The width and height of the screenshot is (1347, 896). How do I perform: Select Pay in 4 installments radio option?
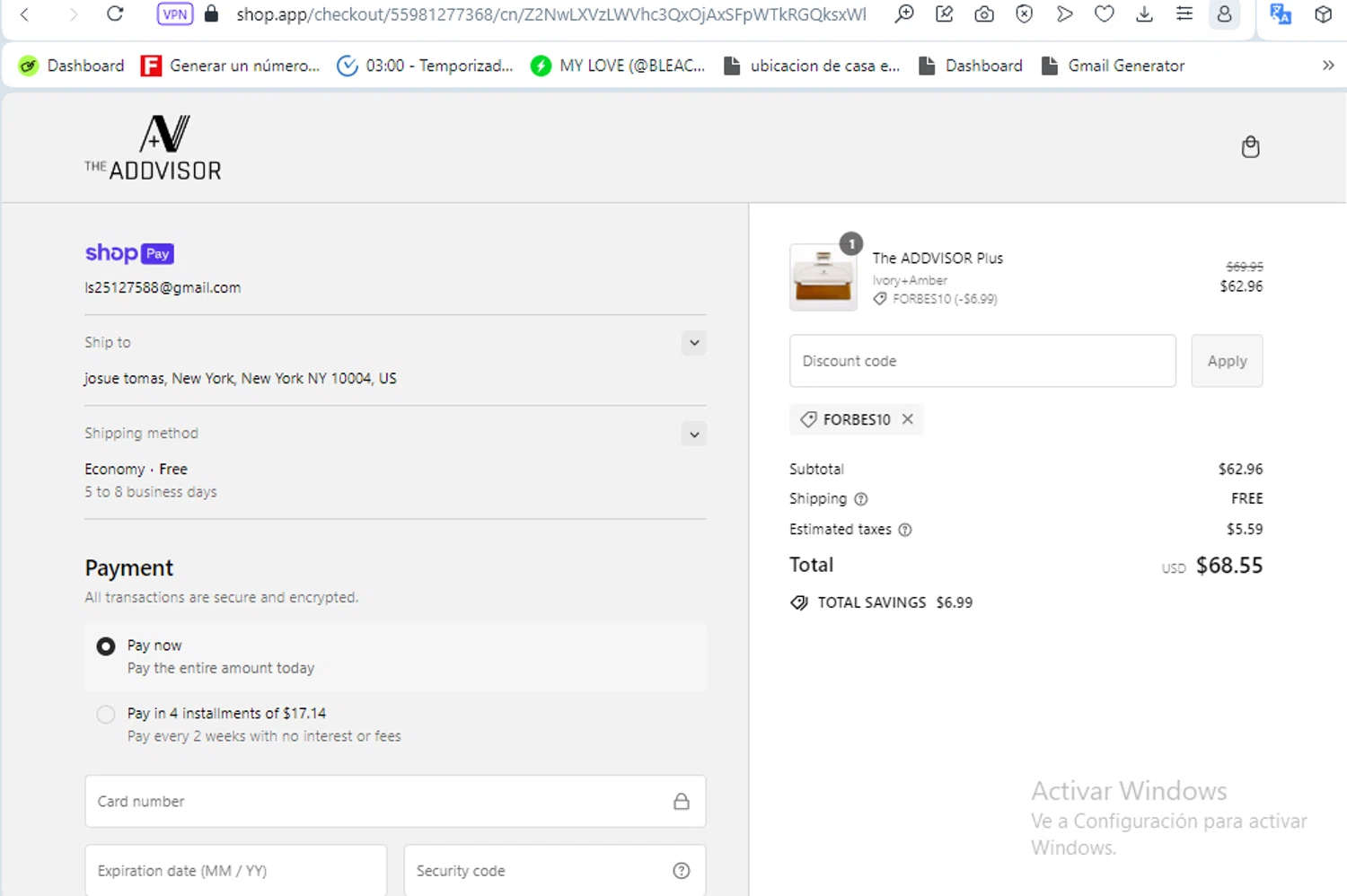pos(106,715)
